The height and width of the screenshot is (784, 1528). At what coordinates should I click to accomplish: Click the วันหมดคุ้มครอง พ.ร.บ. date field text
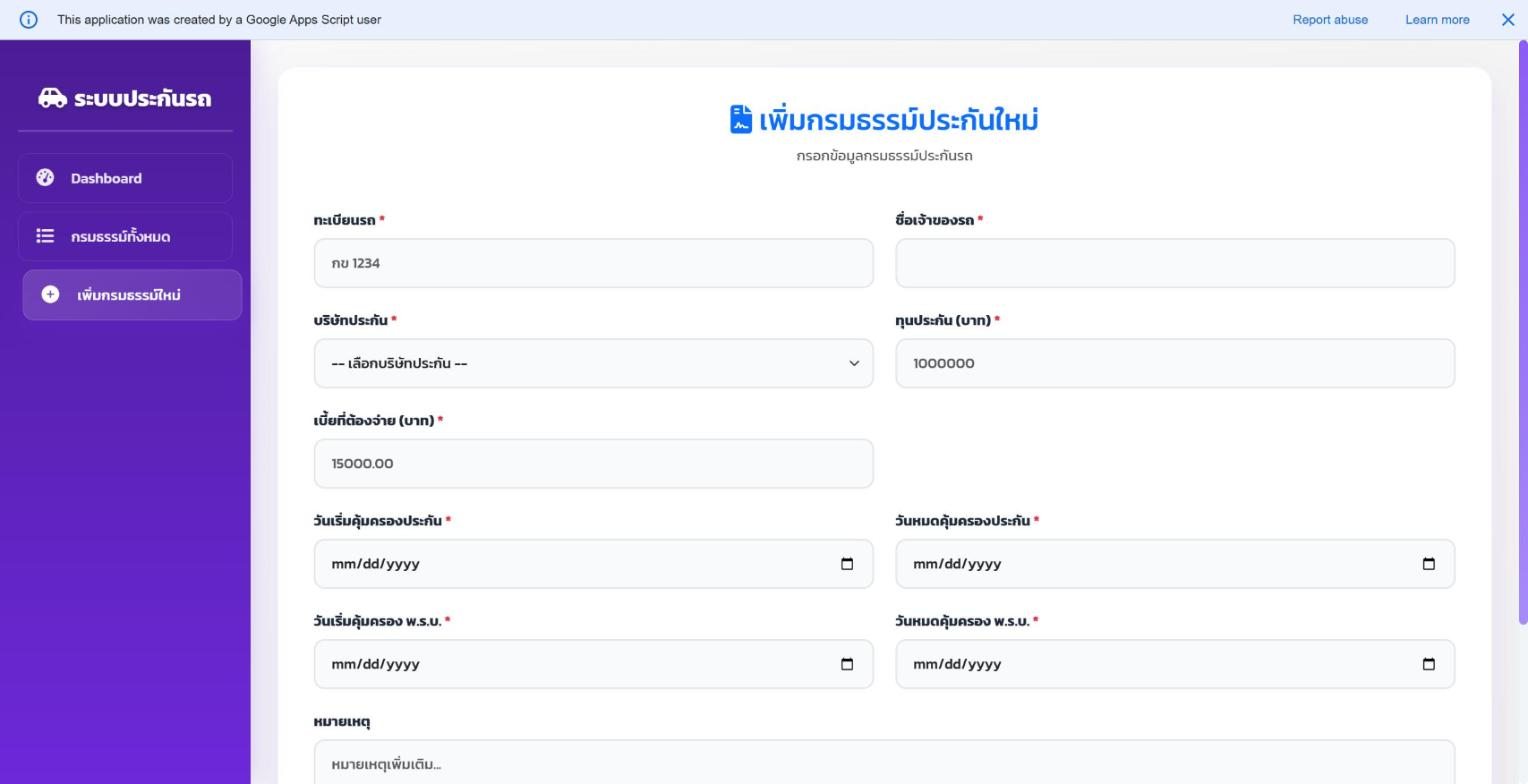pos(957,664)
